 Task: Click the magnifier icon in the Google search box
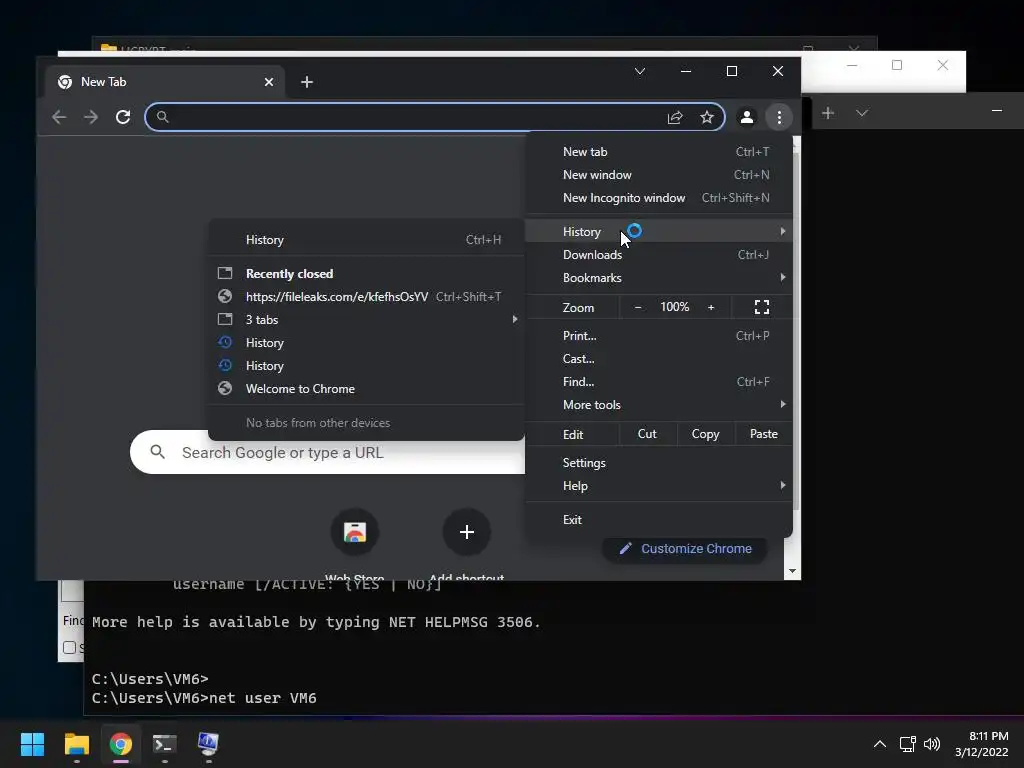[x=157, y=452]
